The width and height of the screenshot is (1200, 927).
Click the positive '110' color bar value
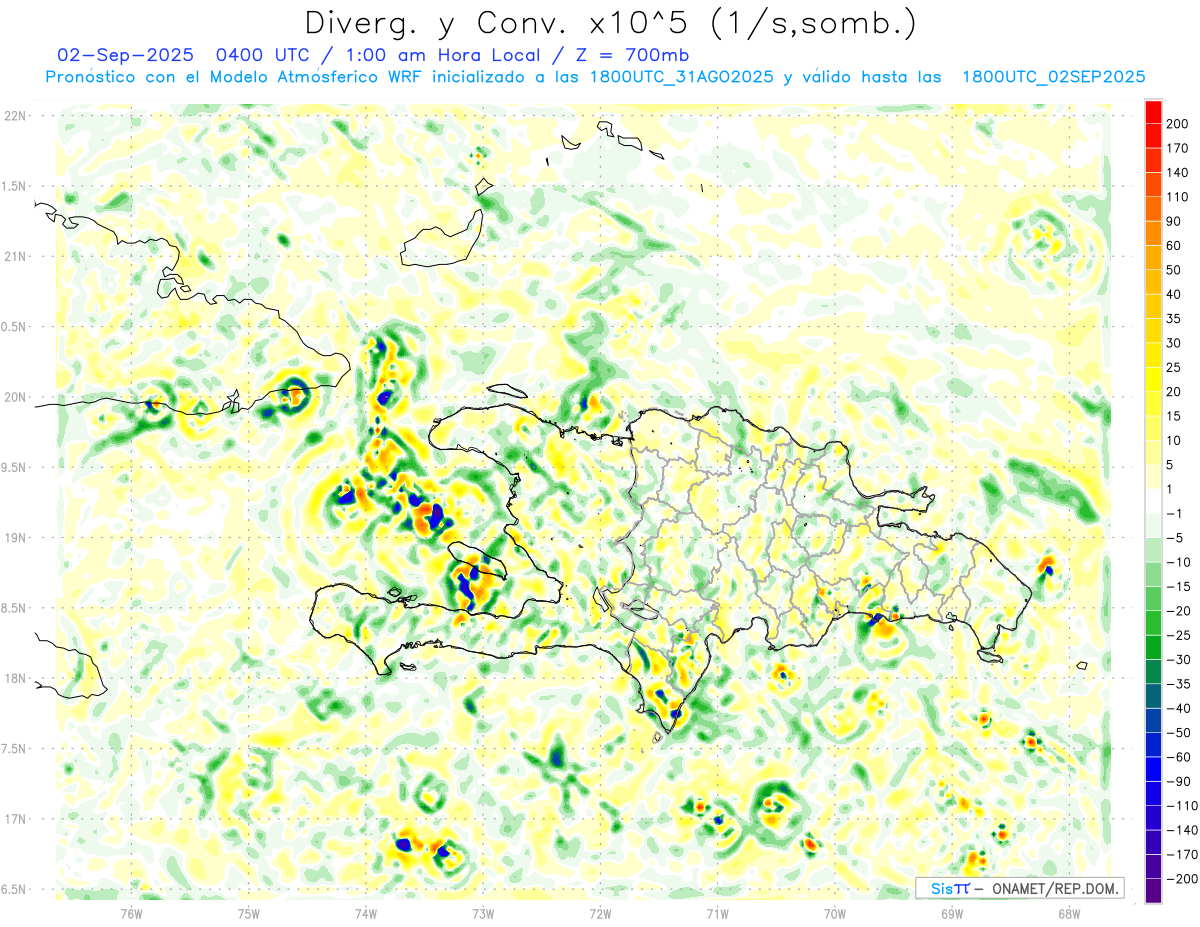click(1178, 197)
